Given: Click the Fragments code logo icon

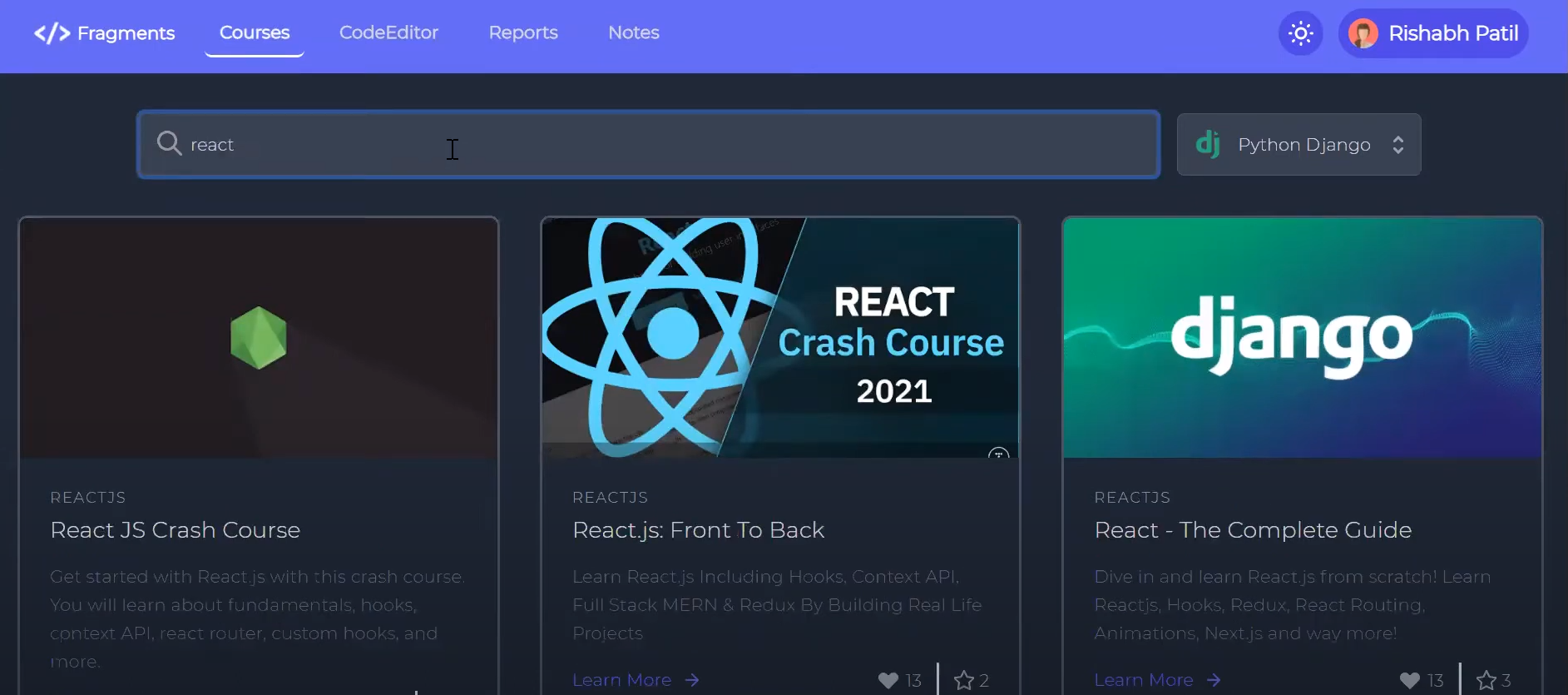Looking at the screenshot, I should tap(52, 33).
